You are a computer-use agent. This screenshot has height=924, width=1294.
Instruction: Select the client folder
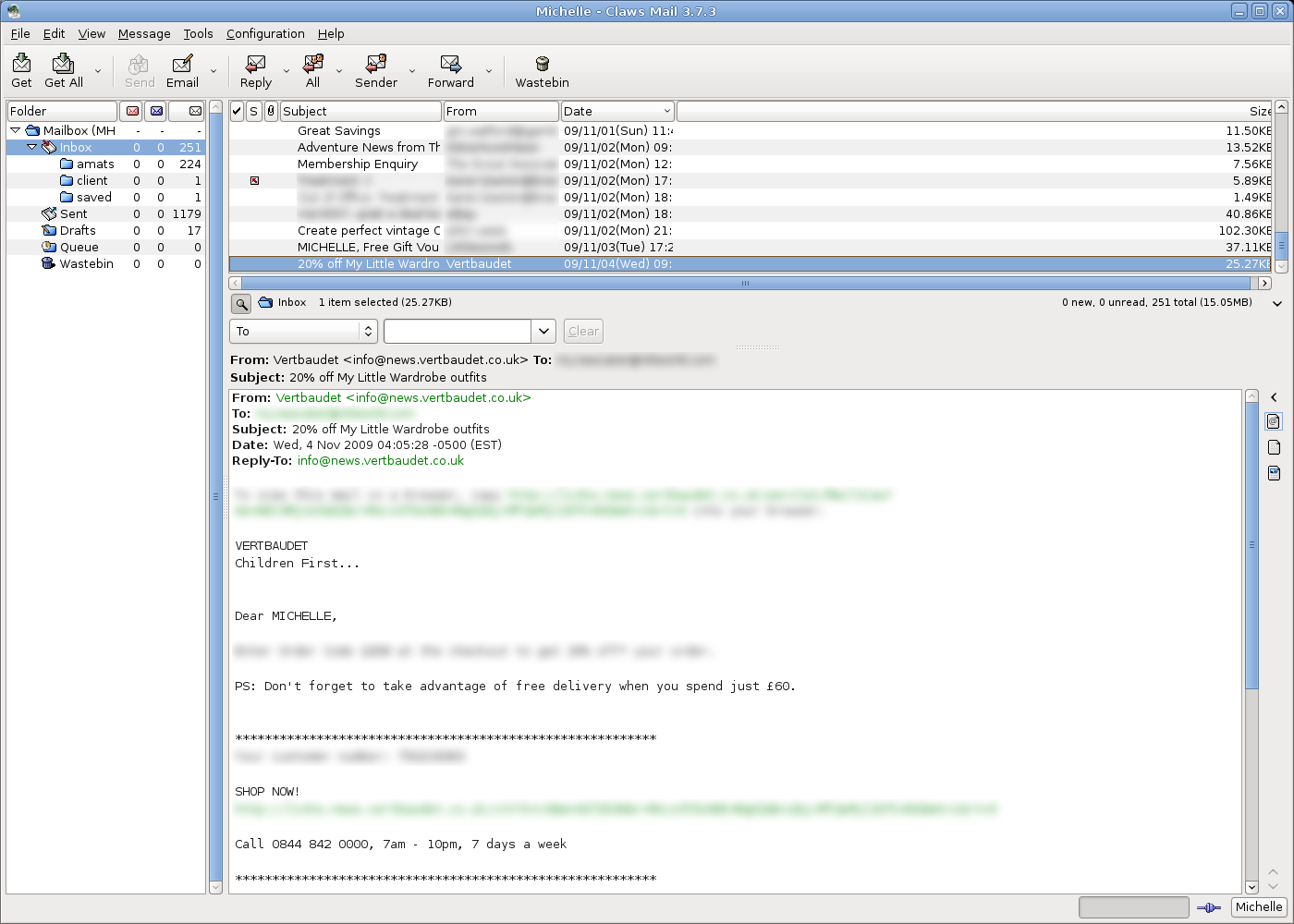92,180
